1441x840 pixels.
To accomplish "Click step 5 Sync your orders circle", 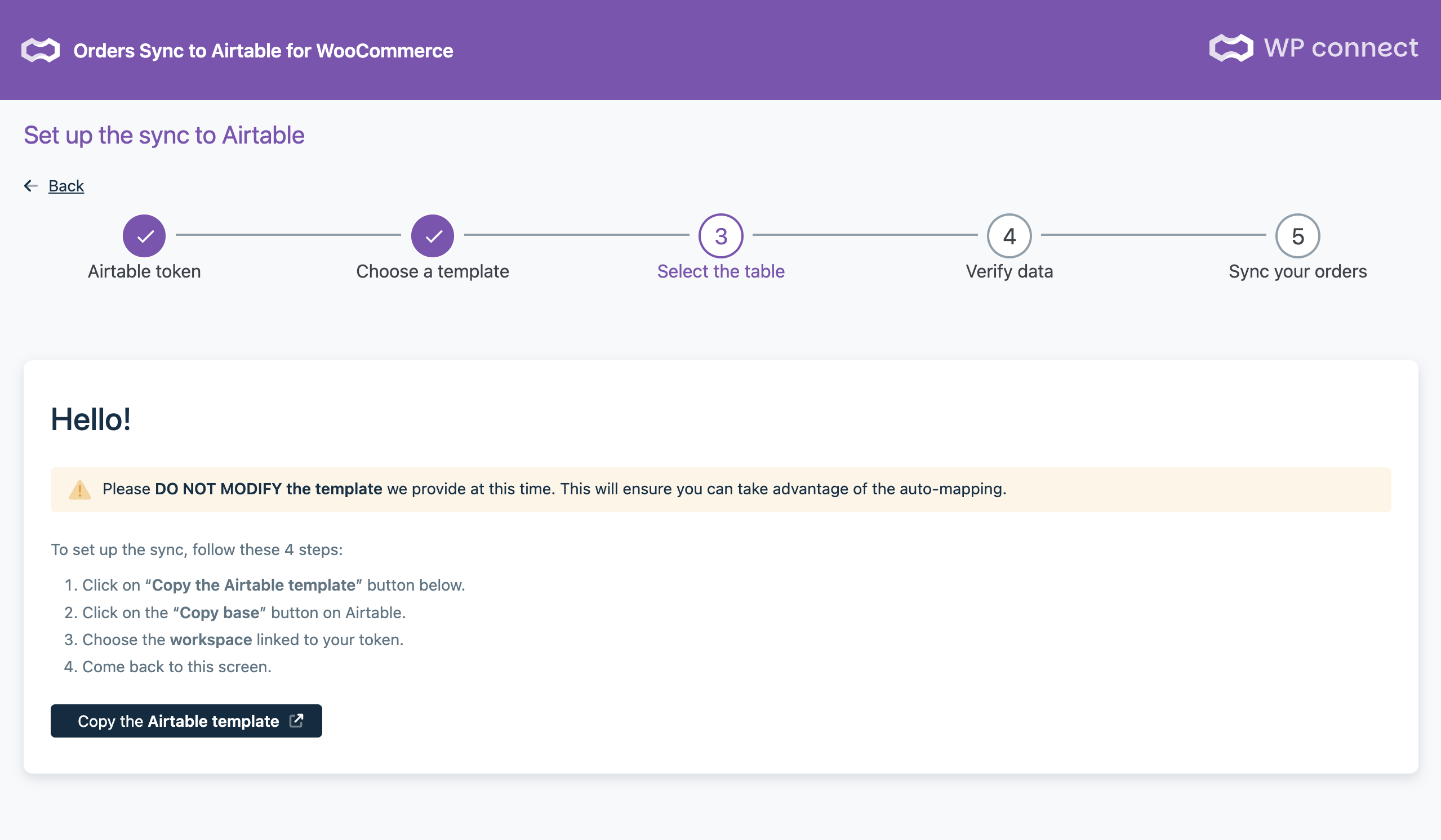I will (1297, 236).
